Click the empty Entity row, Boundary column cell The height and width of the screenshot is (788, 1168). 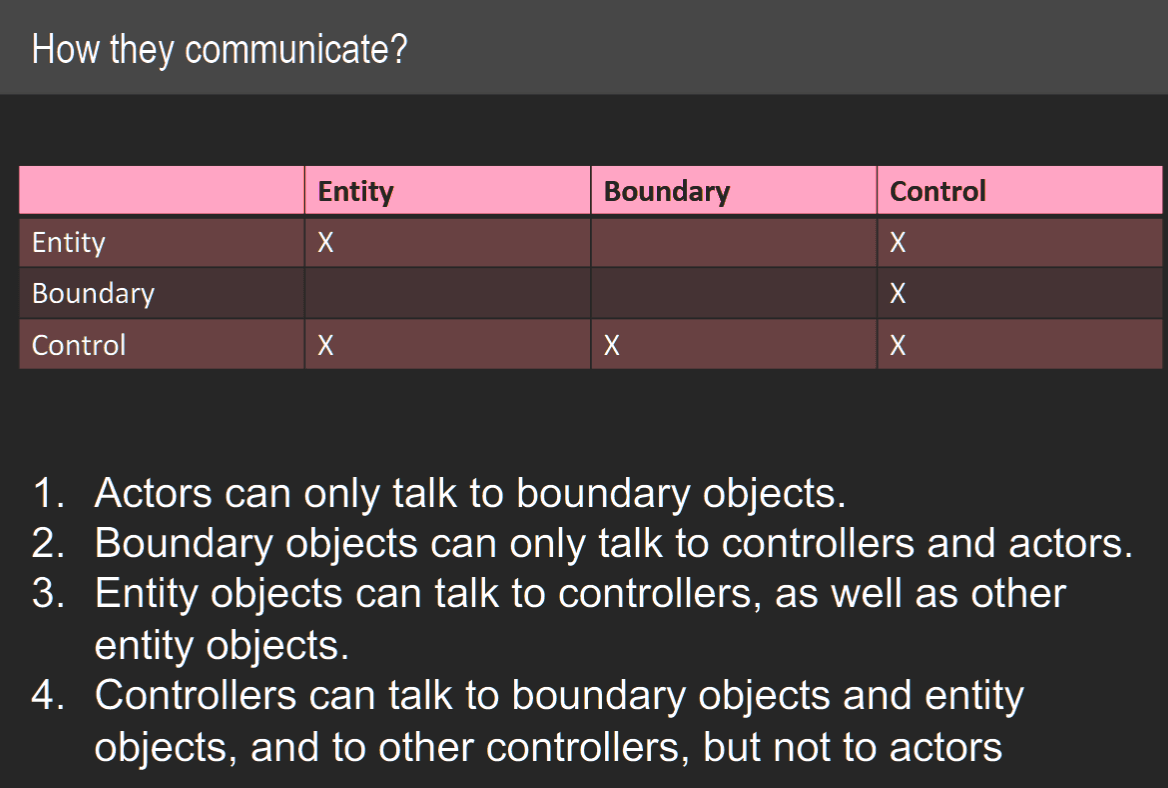[x=734, y=242]
